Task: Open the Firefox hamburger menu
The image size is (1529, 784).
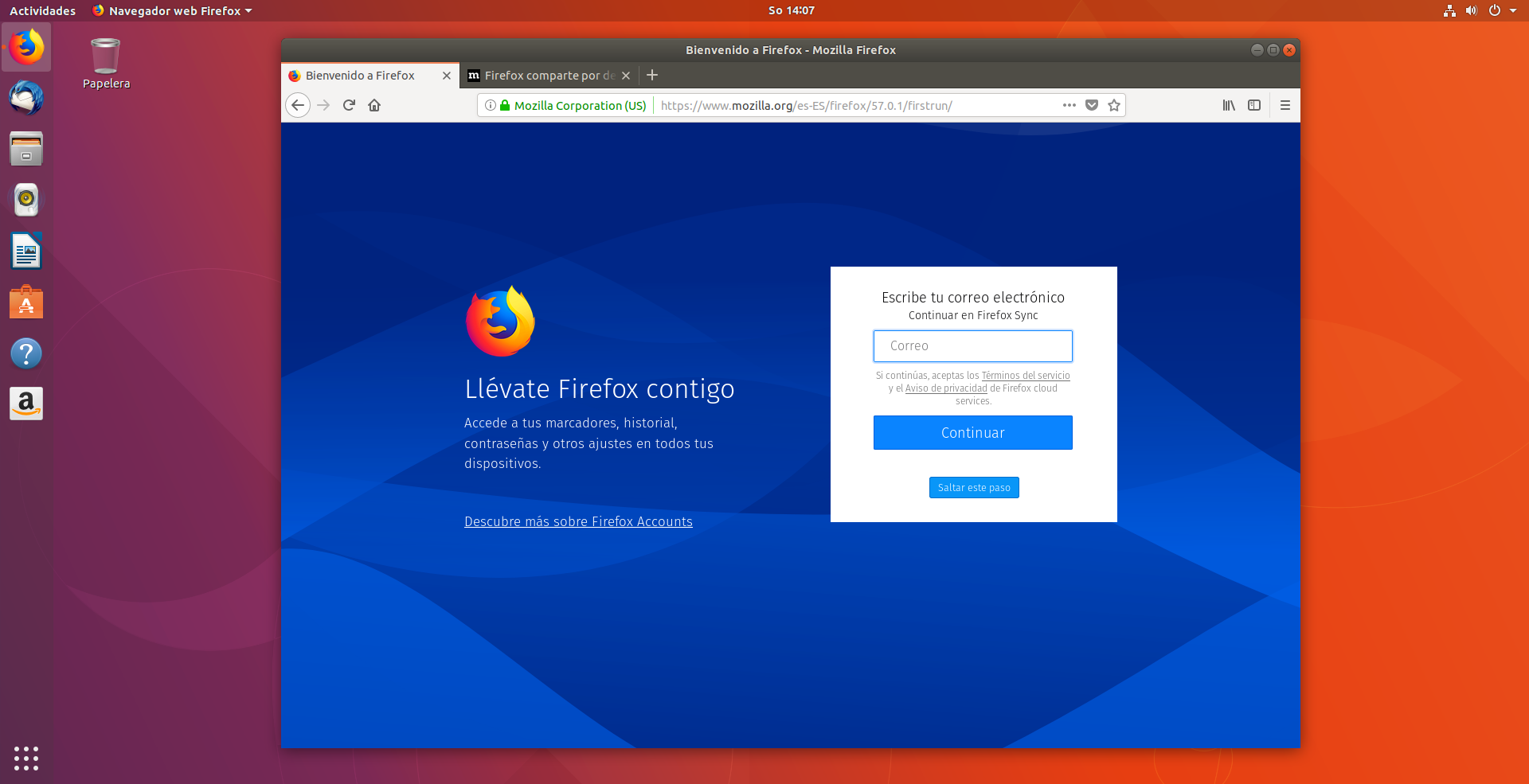Action: tap(1285, 105)
